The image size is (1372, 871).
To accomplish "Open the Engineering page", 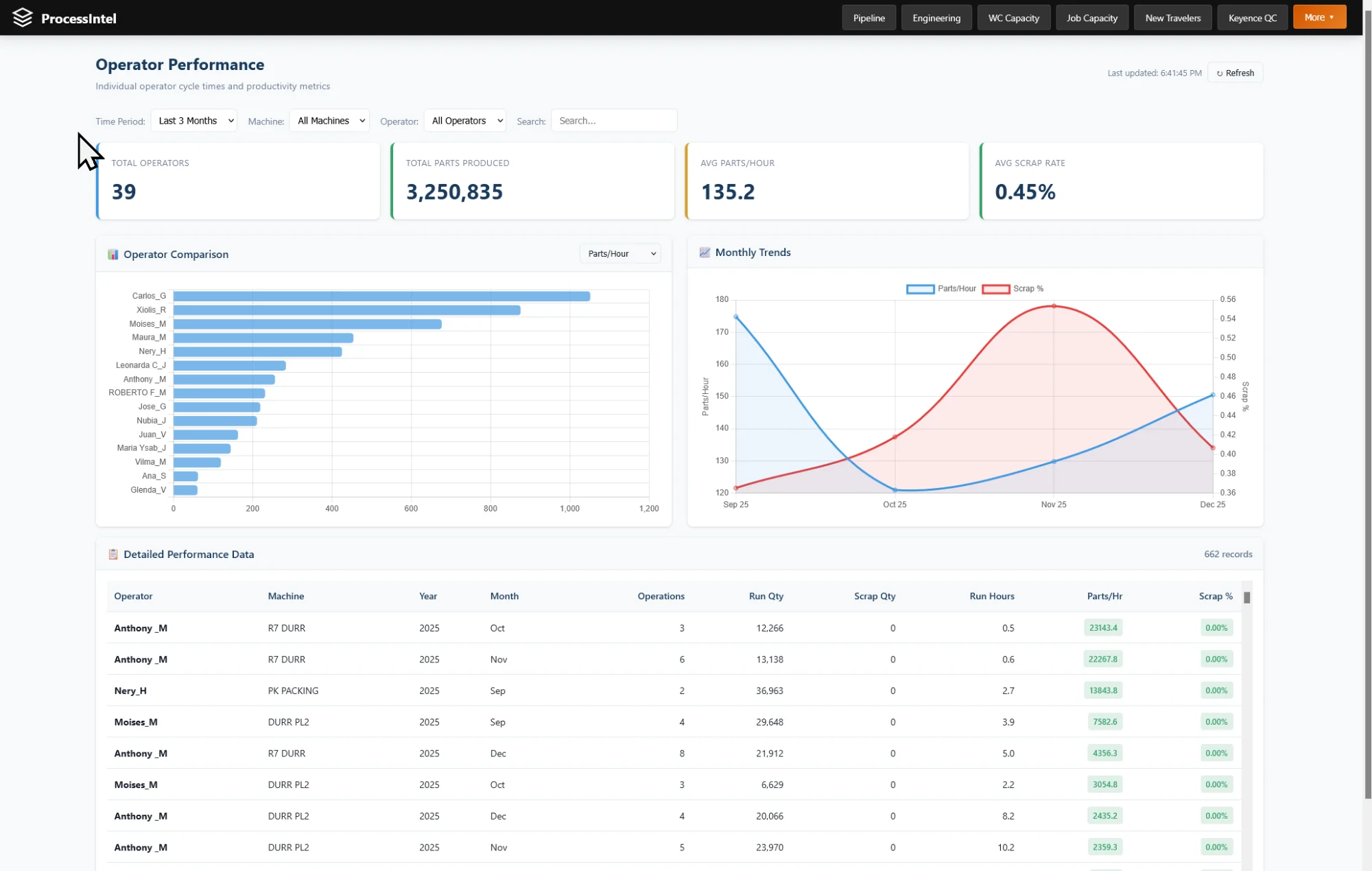I will [x=936, y=19].
